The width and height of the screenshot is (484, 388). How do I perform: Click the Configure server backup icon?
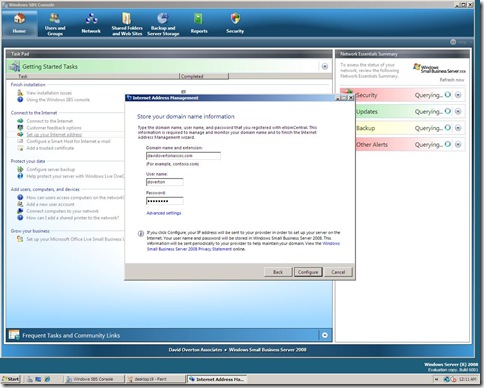click(x=20, y=169)
